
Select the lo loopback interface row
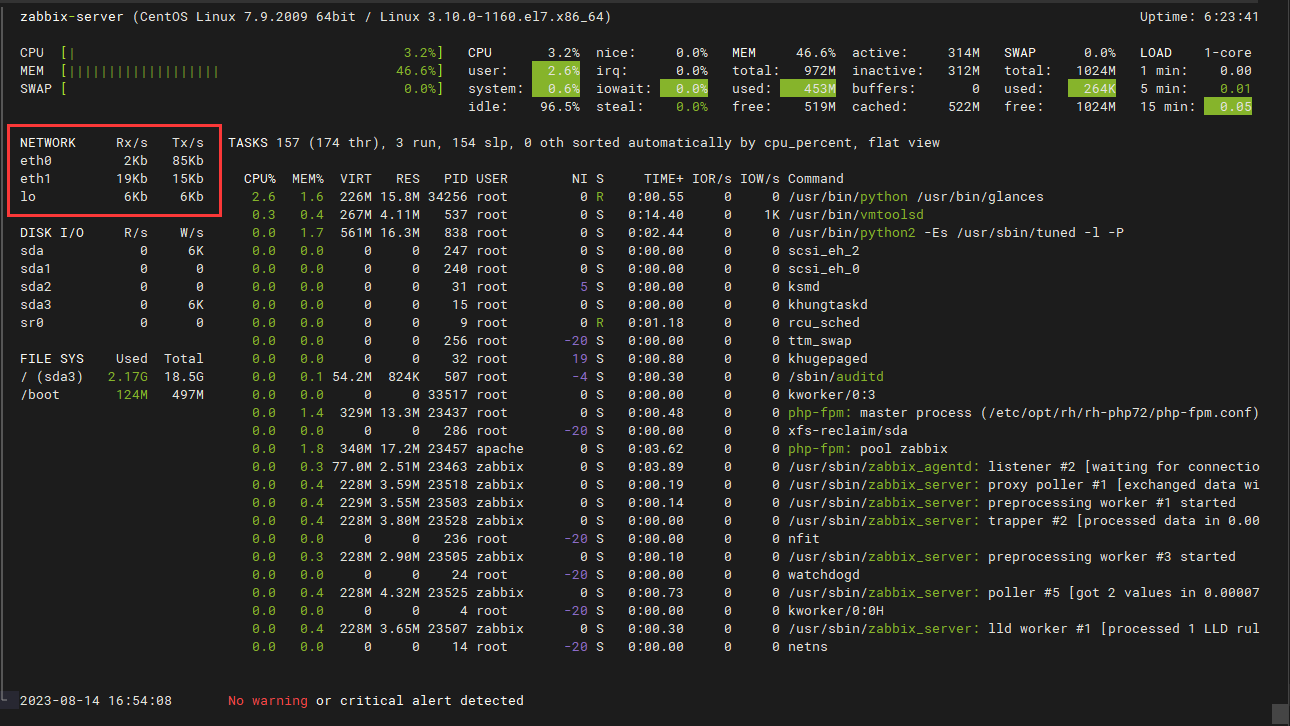point(112,197)
